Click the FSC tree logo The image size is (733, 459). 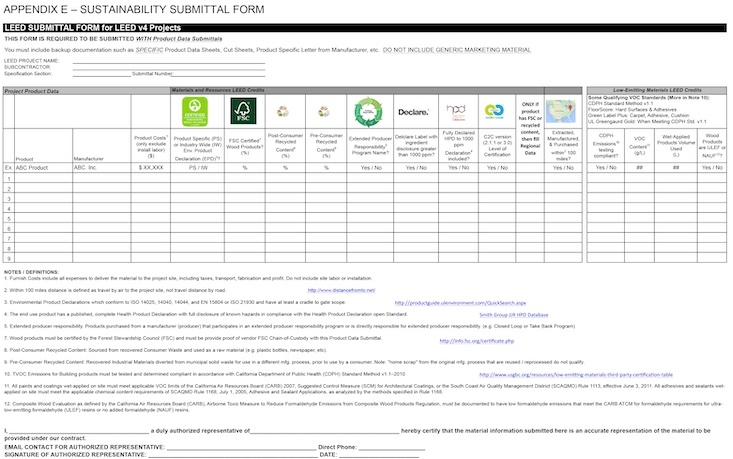243,111
